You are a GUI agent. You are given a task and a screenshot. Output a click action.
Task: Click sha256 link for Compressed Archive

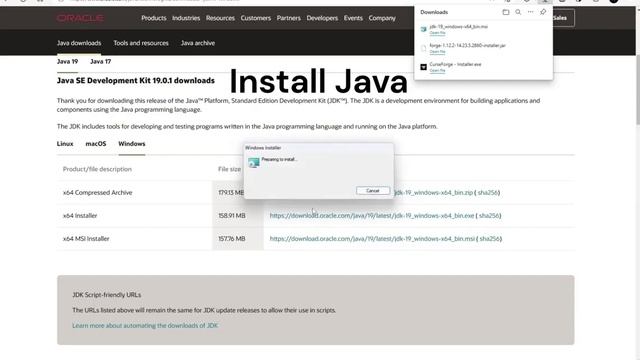click(488, 192)
